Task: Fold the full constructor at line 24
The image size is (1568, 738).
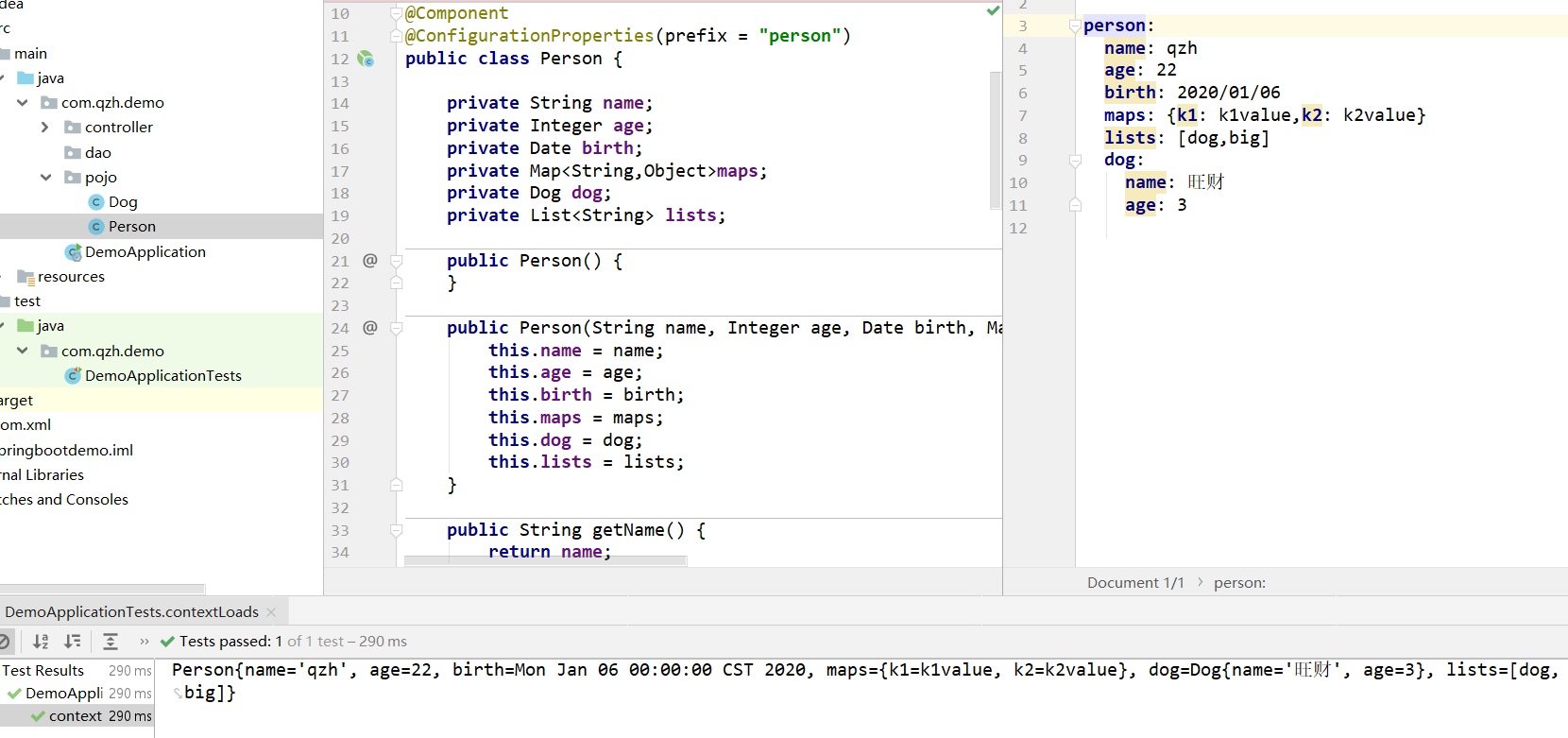Action: [x=397, y=328]
